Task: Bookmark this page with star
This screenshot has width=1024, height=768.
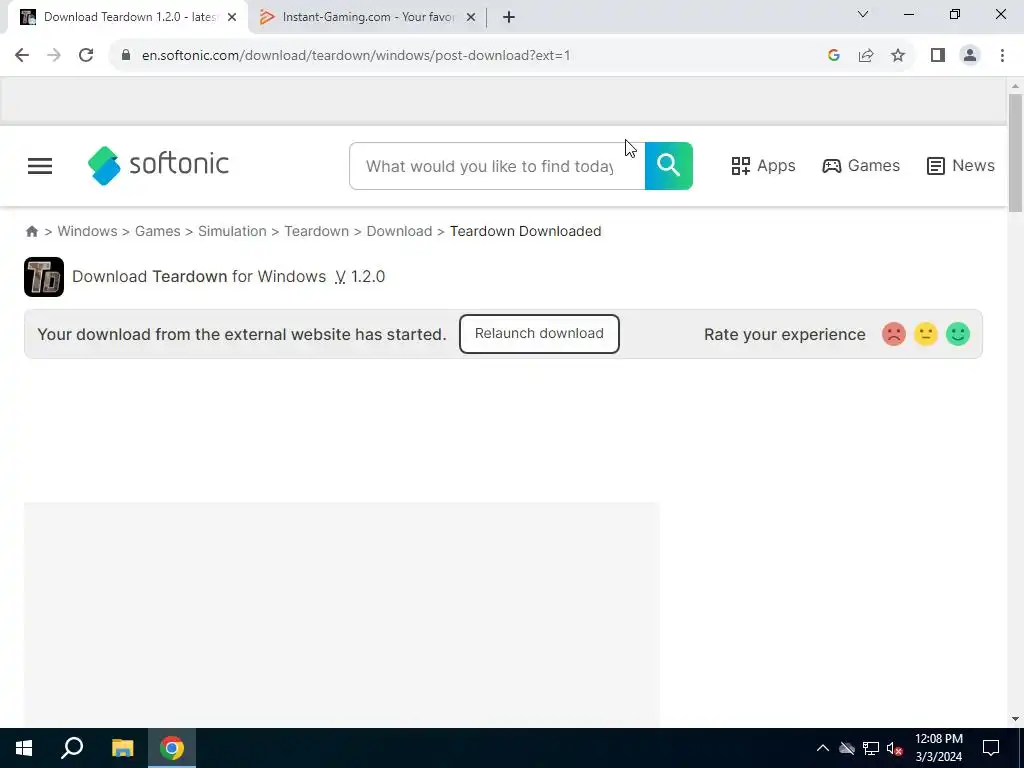Action: [x=898, y=56]
